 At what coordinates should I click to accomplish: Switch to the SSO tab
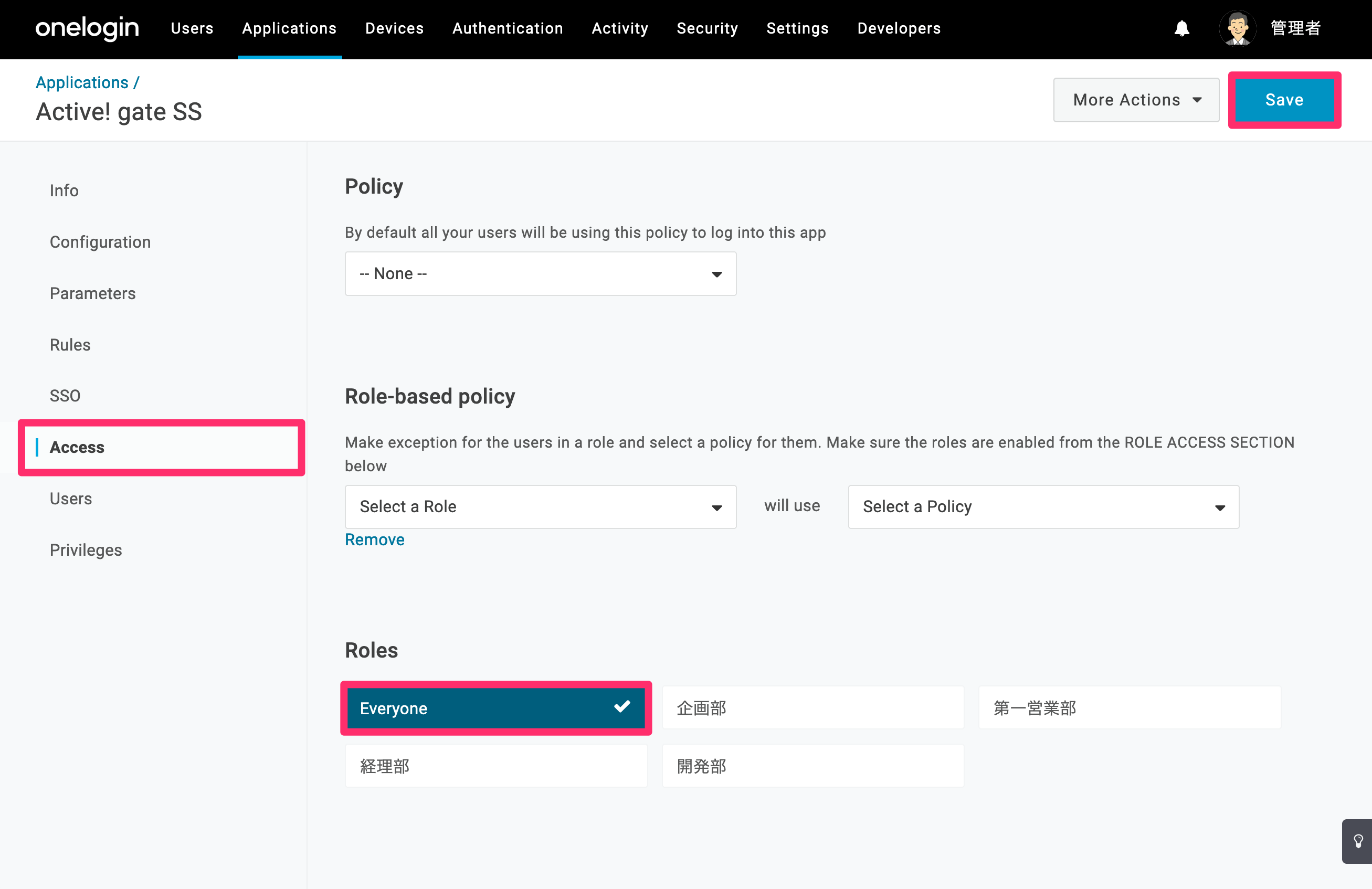pyautogui.click(x=65, y=396)
